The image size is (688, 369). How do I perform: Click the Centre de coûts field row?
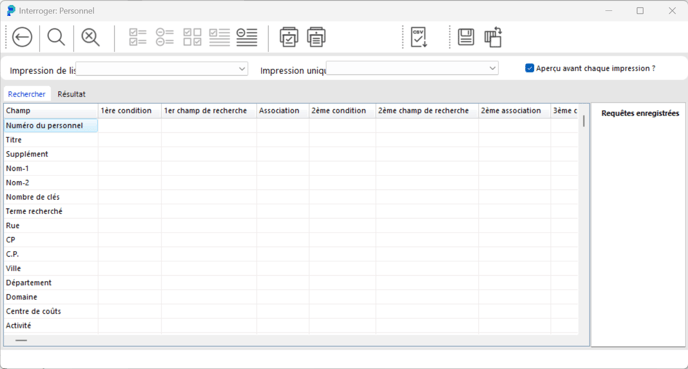tap(51, 311)
